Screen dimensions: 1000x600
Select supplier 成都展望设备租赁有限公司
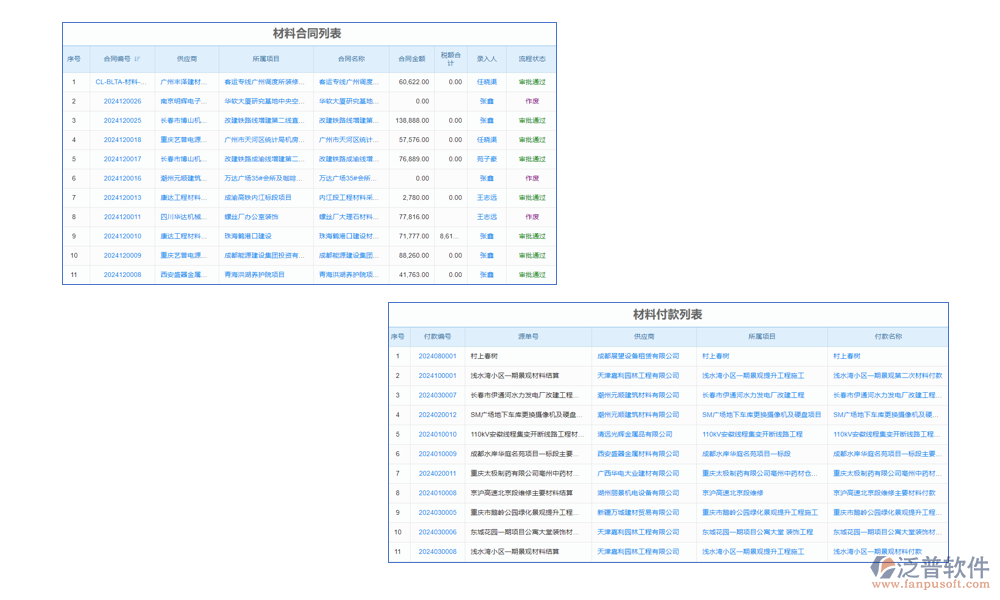[644, 356]
